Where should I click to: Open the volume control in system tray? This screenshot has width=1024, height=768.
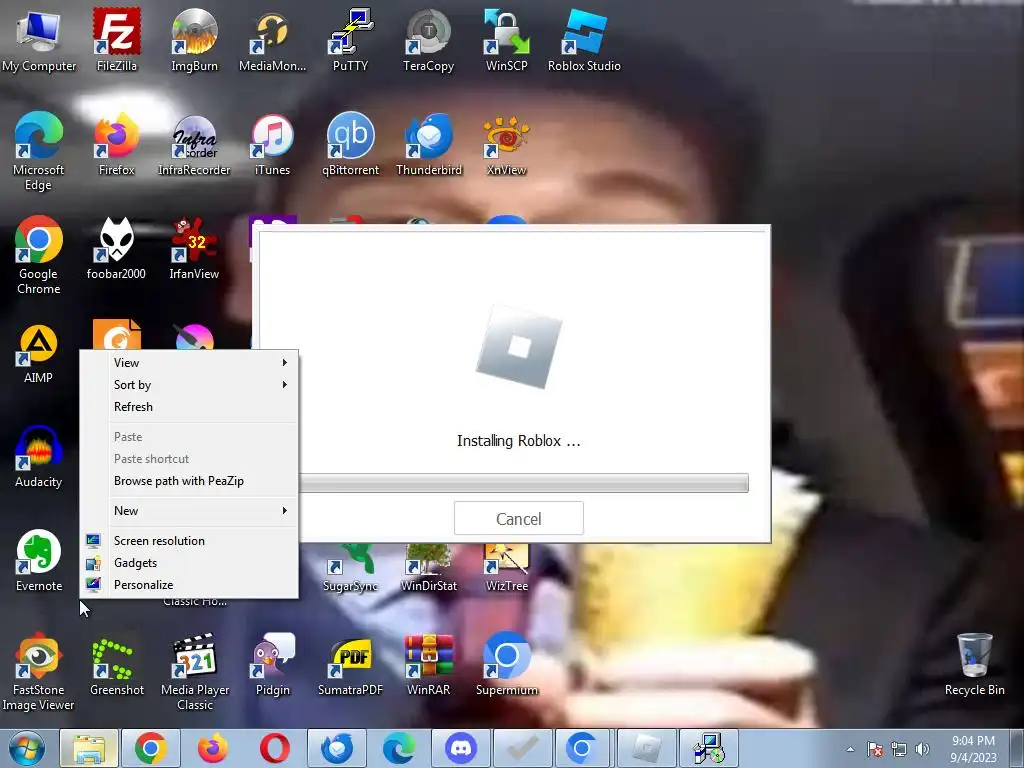[x=922, y=749]
